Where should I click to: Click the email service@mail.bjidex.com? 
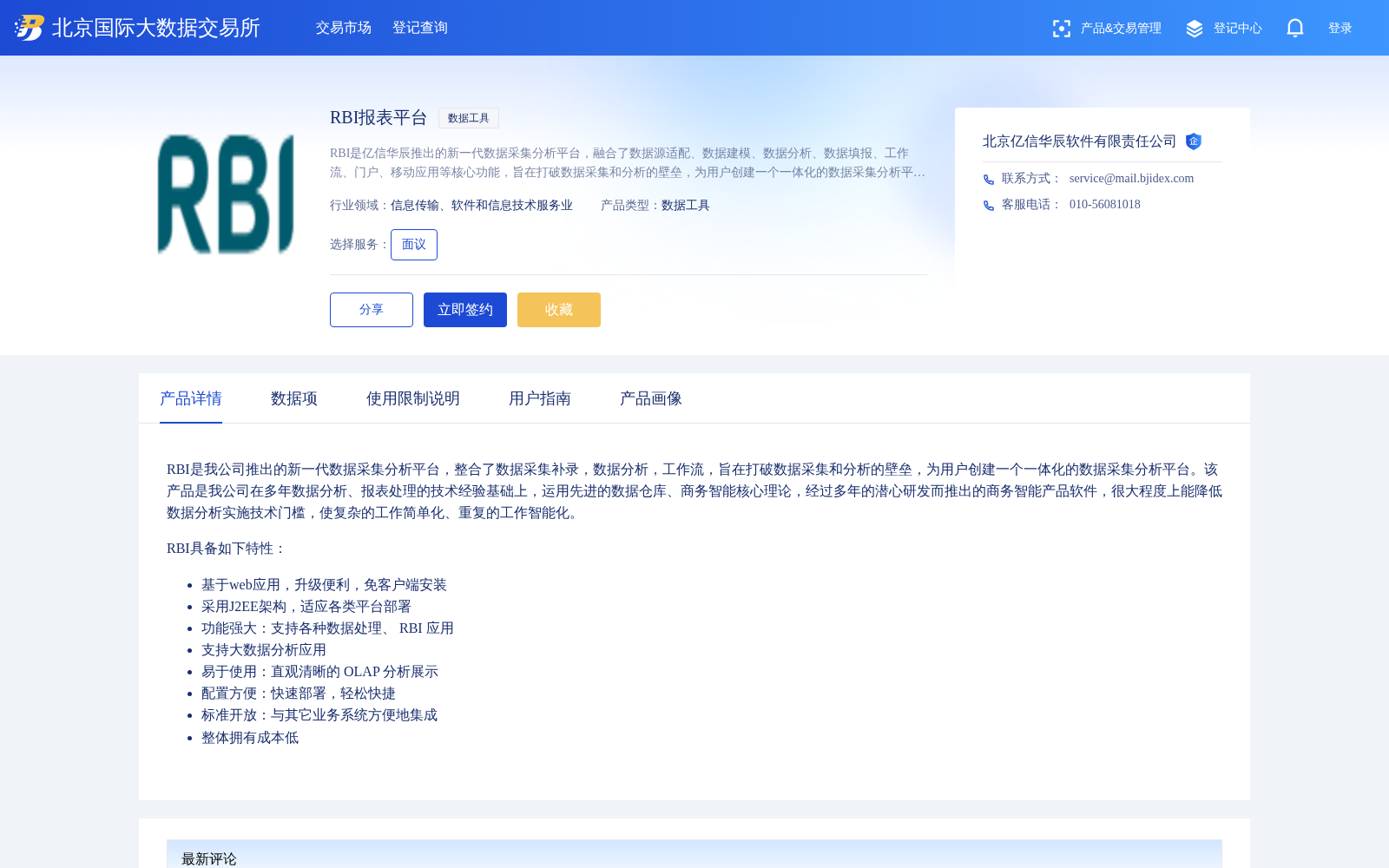[1131, 179]
